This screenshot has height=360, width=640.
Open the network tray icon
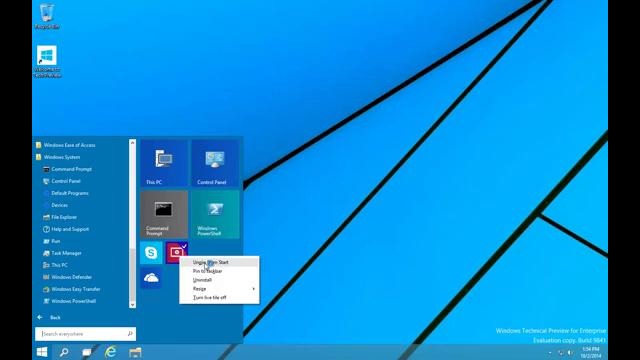click(x=560, y=353)
